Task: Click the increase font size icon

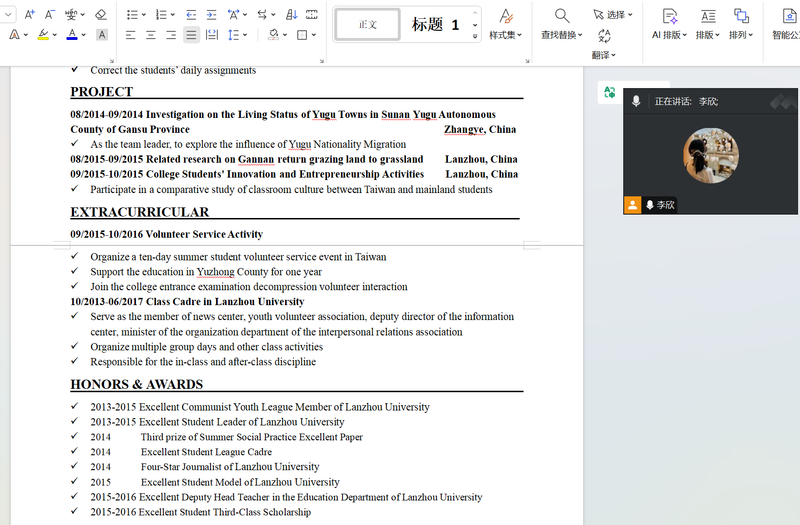Action: 29,15
